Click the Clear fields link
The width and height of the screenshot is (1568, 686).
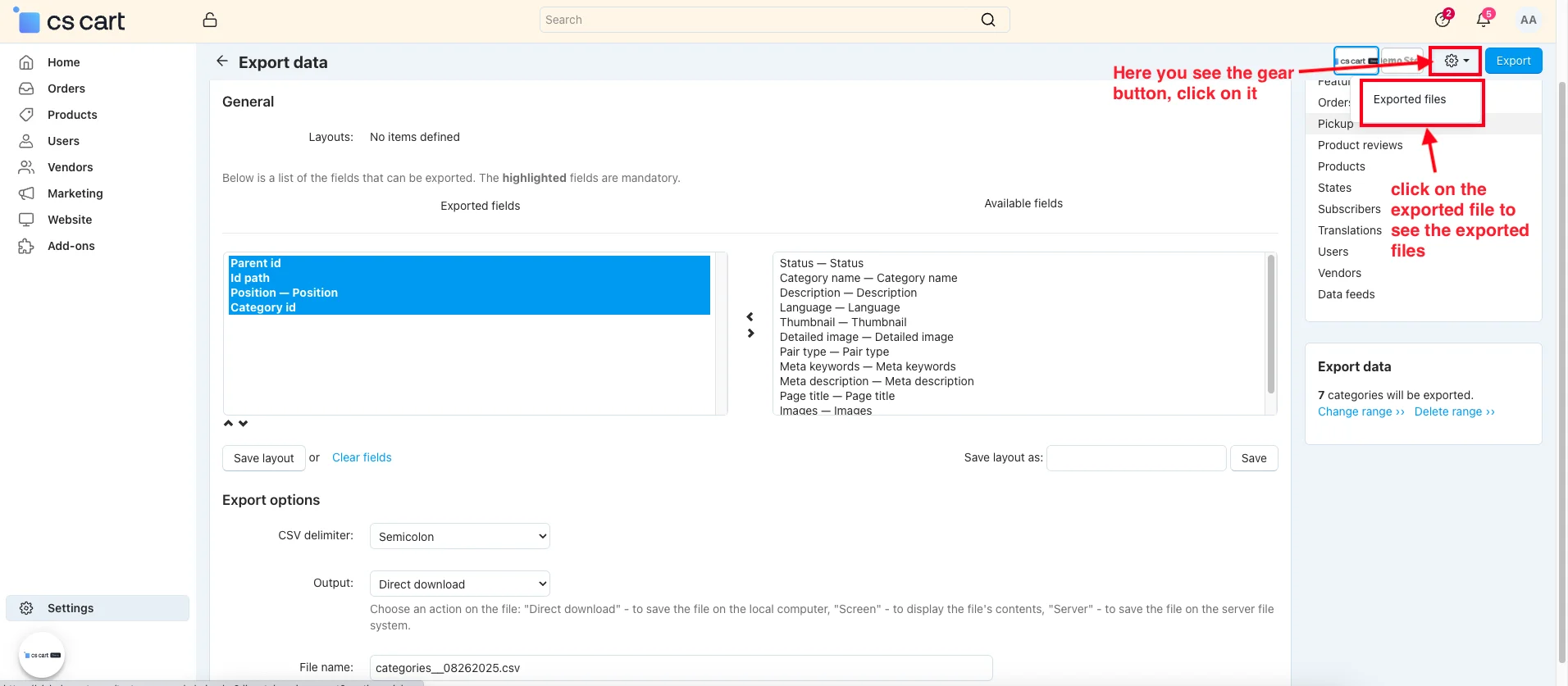[x=362, y=457]
